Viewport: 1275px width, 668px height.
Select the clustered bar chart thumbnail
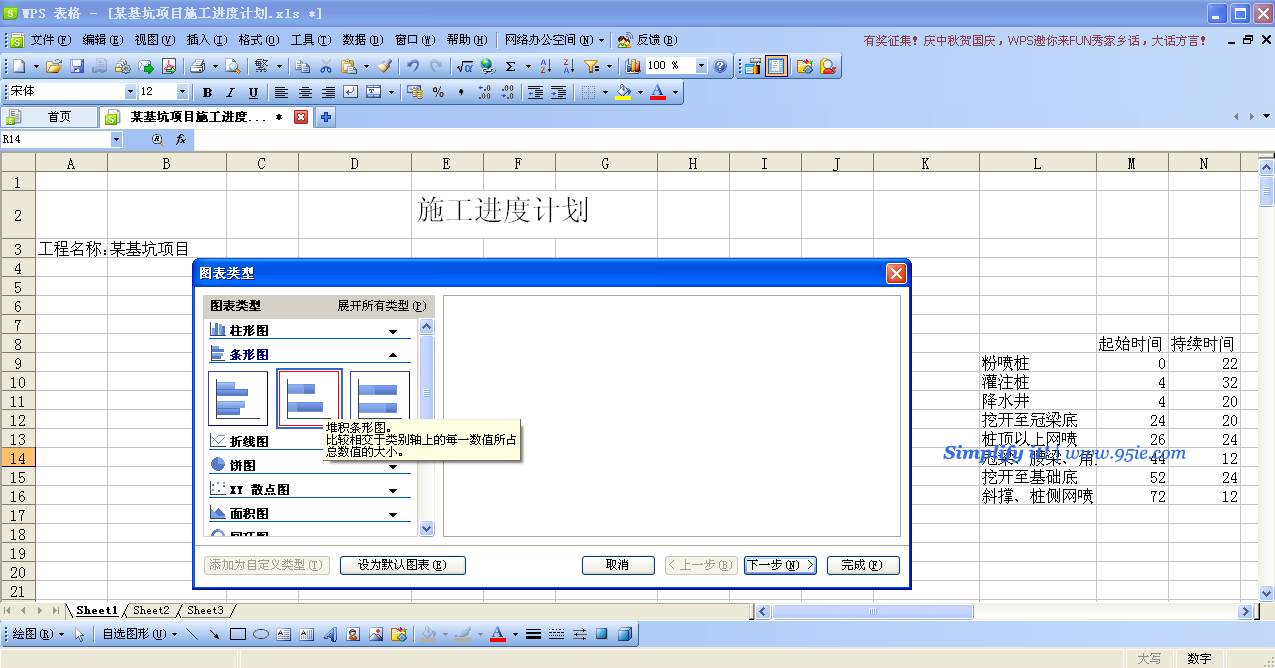coord(238,398)
